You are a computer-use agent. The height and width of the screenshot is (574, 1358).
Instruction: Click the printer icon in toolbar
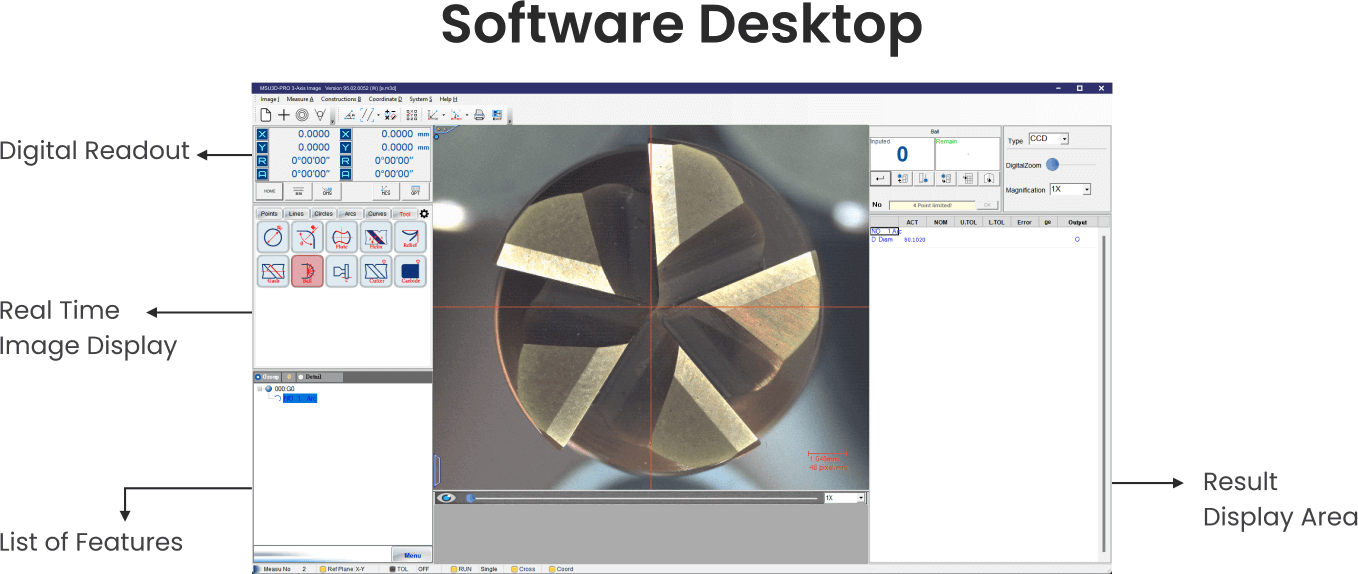[x=479, y=115]
